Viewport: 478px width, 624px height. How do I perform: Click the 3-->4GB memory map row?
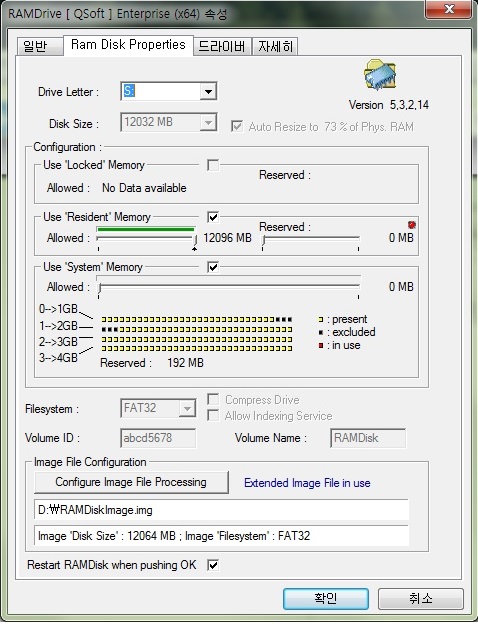(x=197, y=349)
